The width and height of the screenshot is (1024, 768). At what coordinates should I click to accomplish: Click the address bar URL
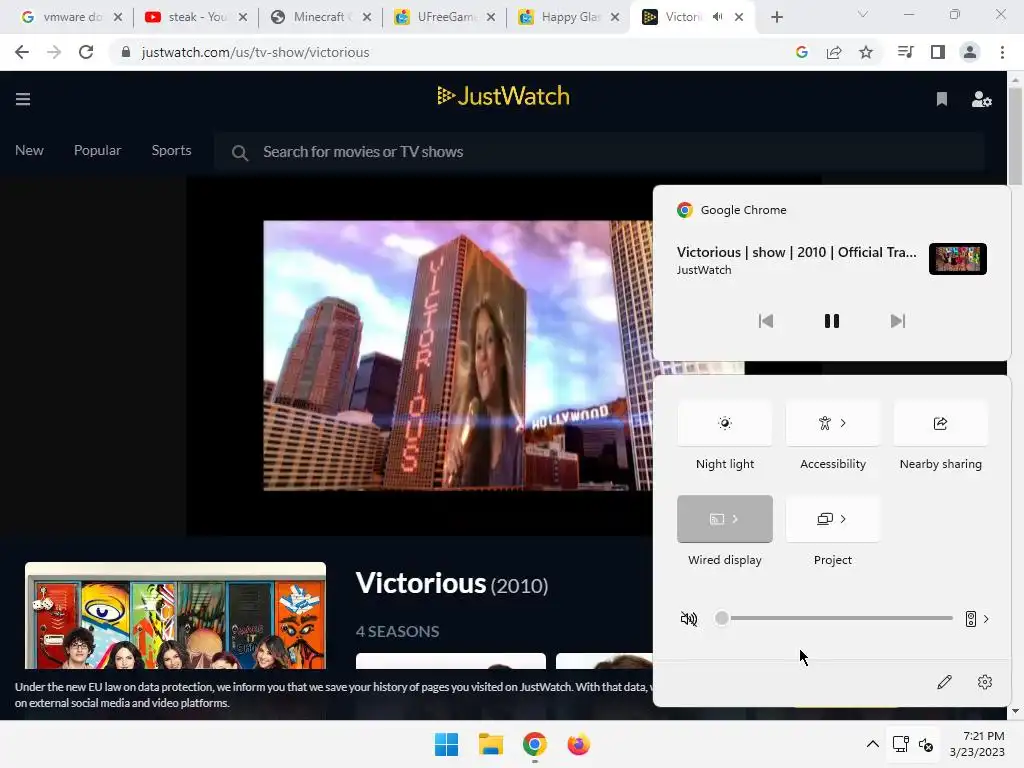pyautogui.click(x=255, y=52)
